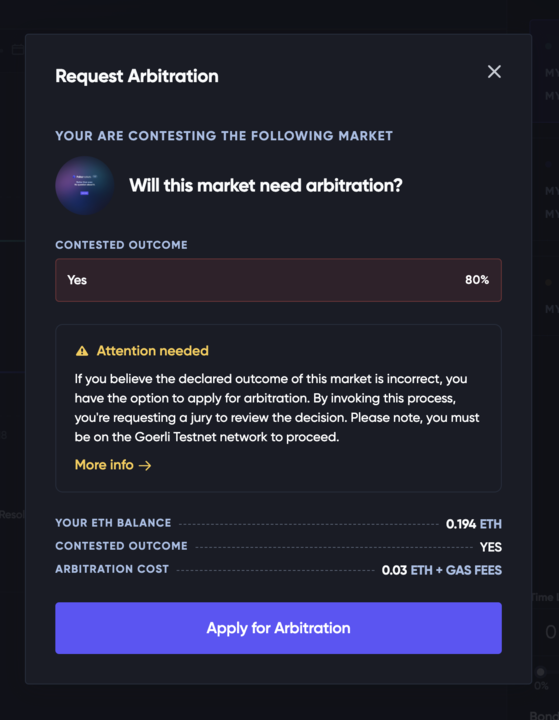Close the Request Arbitration dialog
This screenshot has width=559, height=720.
[x=494, y=72]
